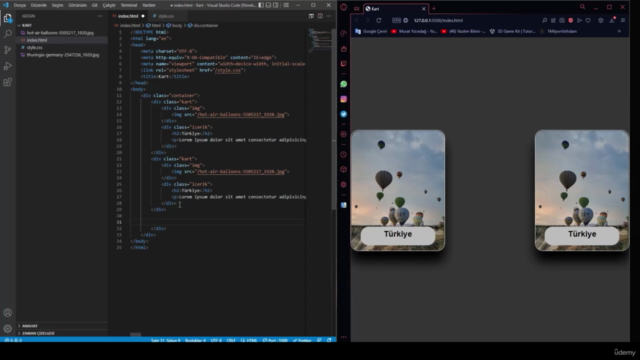
Task: Open the browser easy setup menu icon
Action: (x=623, y=20)
